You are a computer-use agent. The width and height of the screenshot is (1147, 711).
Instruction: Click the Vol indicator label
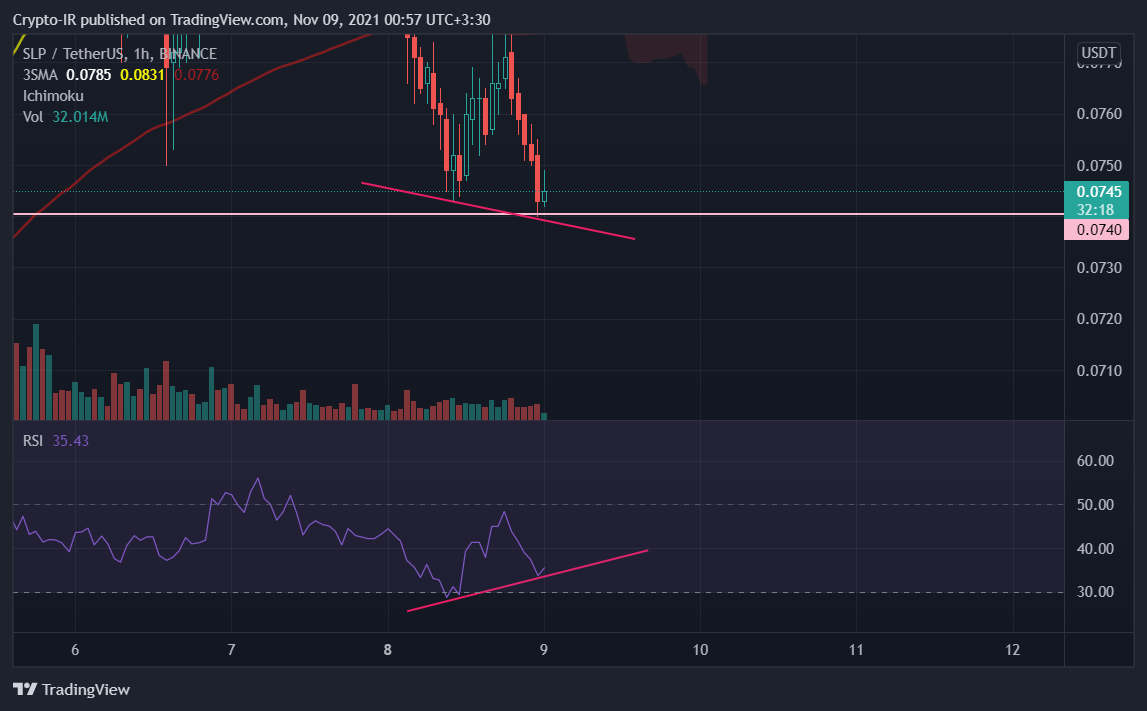click(x=33, y=117)
